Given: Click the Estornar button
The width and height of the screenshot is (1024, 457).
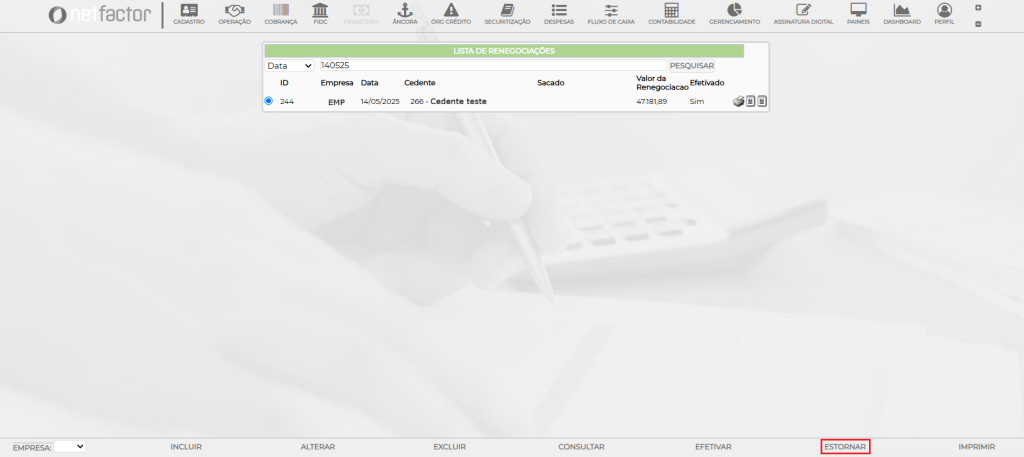Looking at the screenshot, I should pos(844,447).
